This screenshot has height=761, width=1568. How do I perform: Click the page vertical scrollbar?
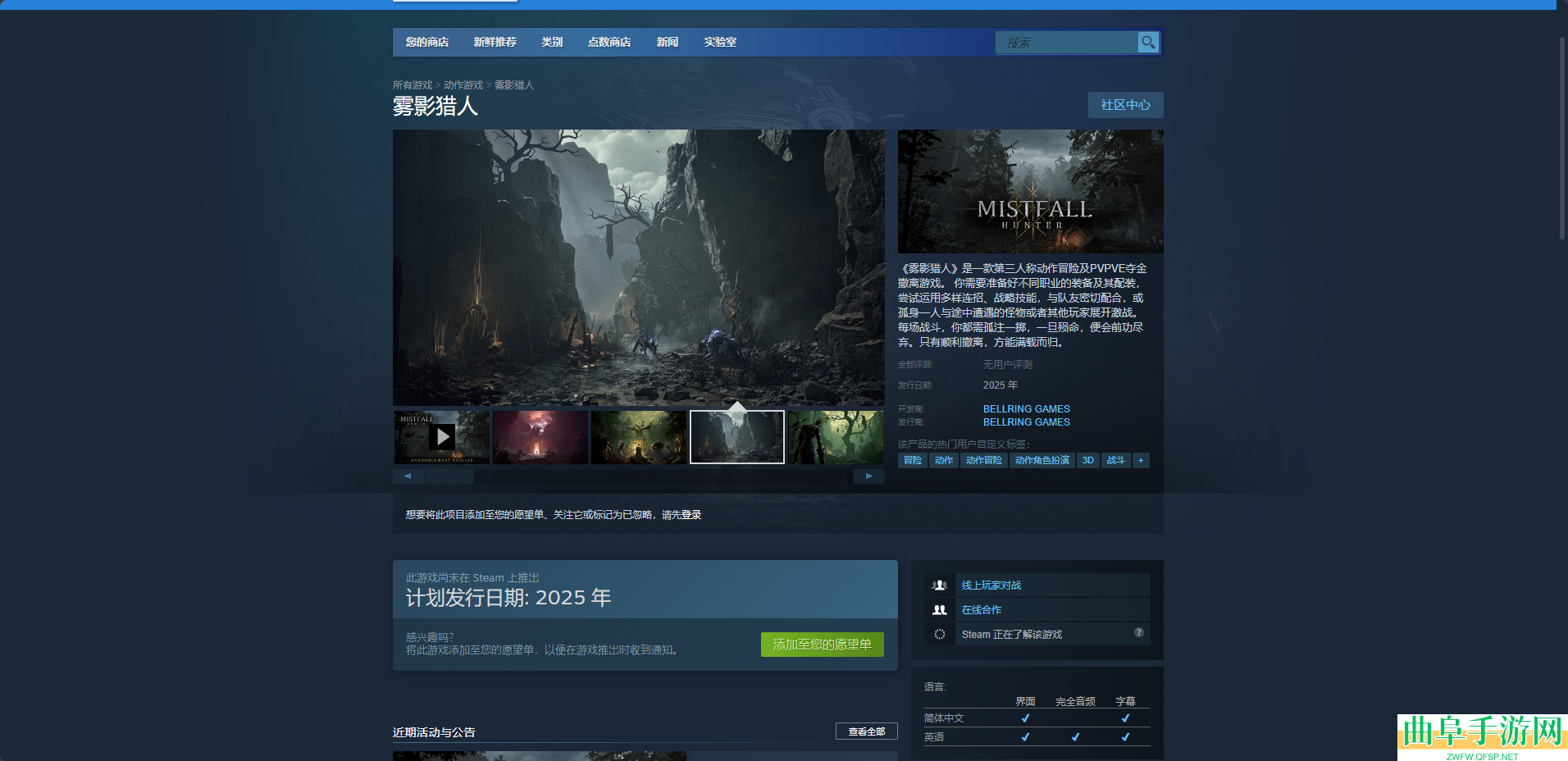pos(1562,138)
